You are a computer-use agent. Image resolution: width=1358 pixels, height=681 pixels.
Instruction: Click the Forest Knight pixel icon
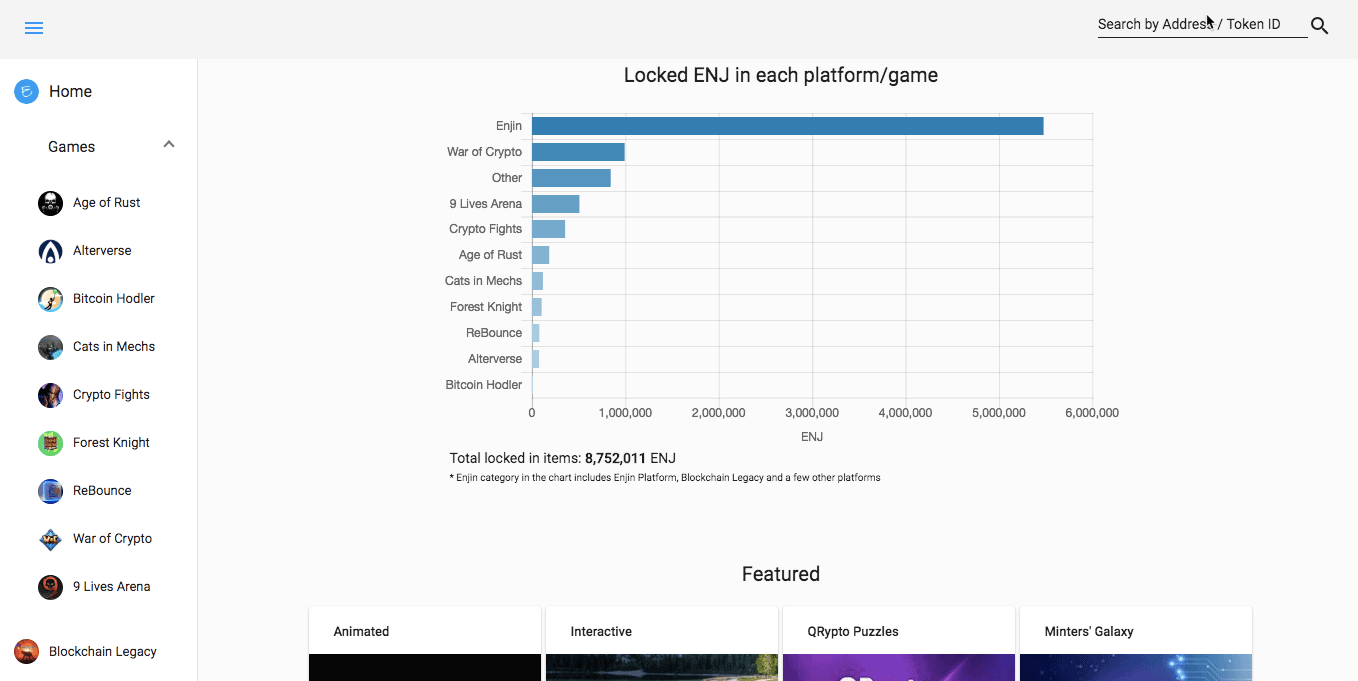tap(50, 443)
